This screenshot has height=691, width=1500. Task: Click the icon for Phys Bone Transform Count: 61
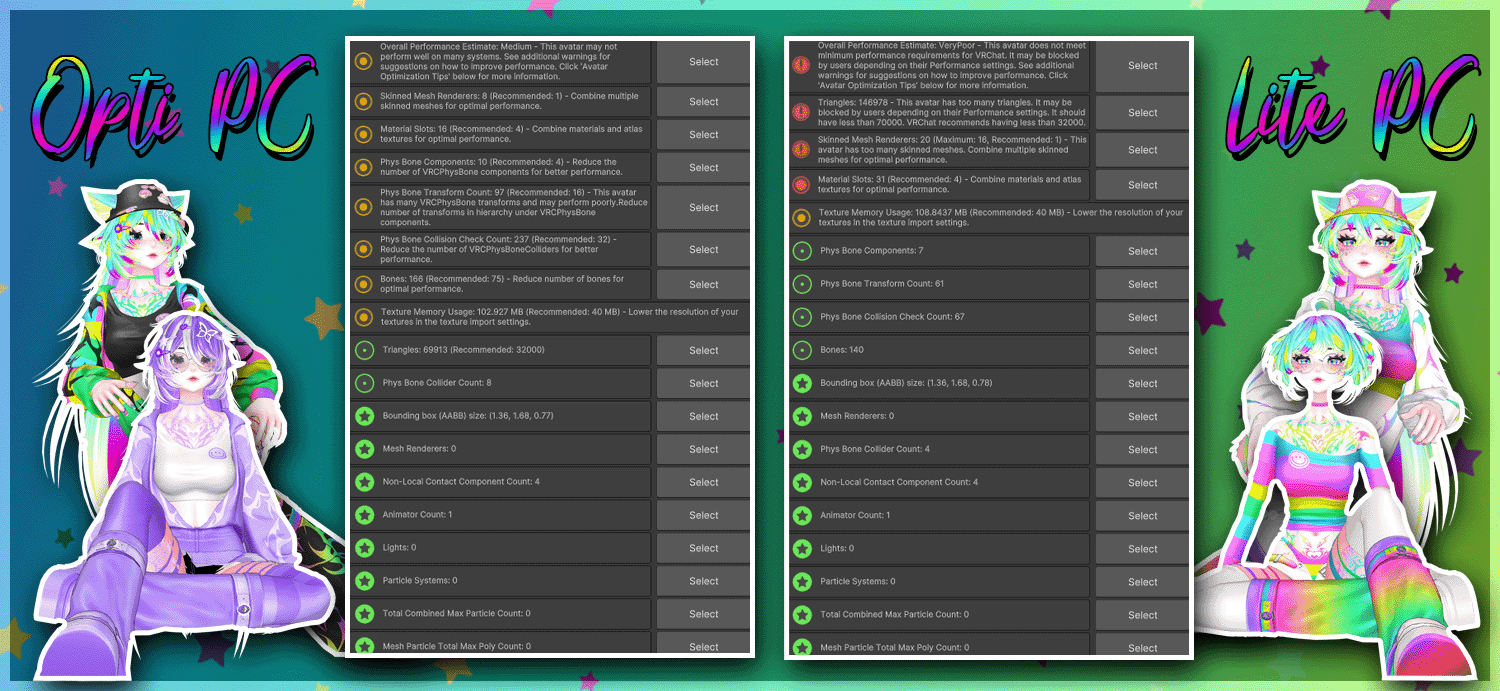tap(801, 284)
